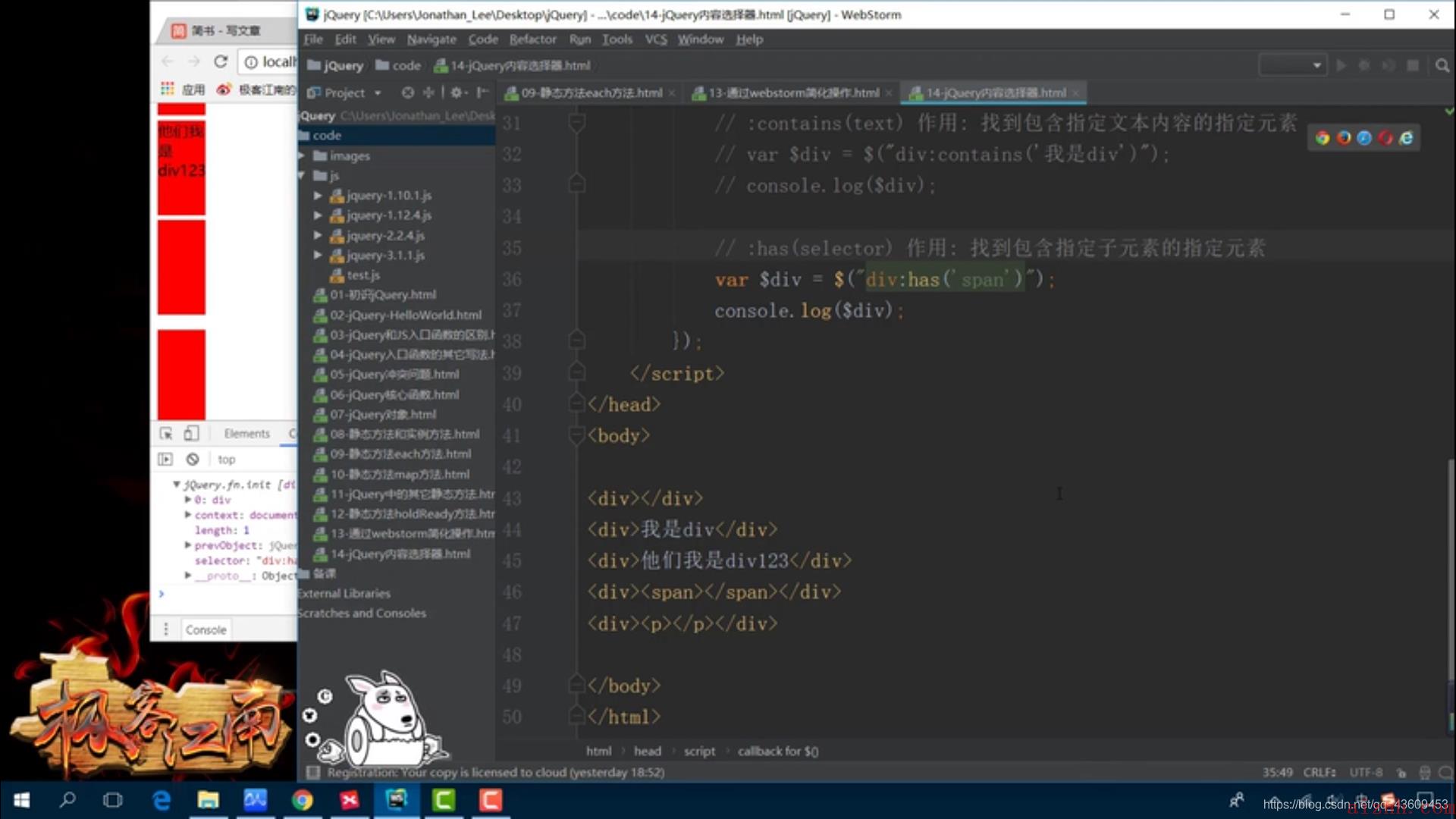Expand the context property in console
Image resolution: width=1456 pixels, height=819 pixels.
(x=187, y=515)
